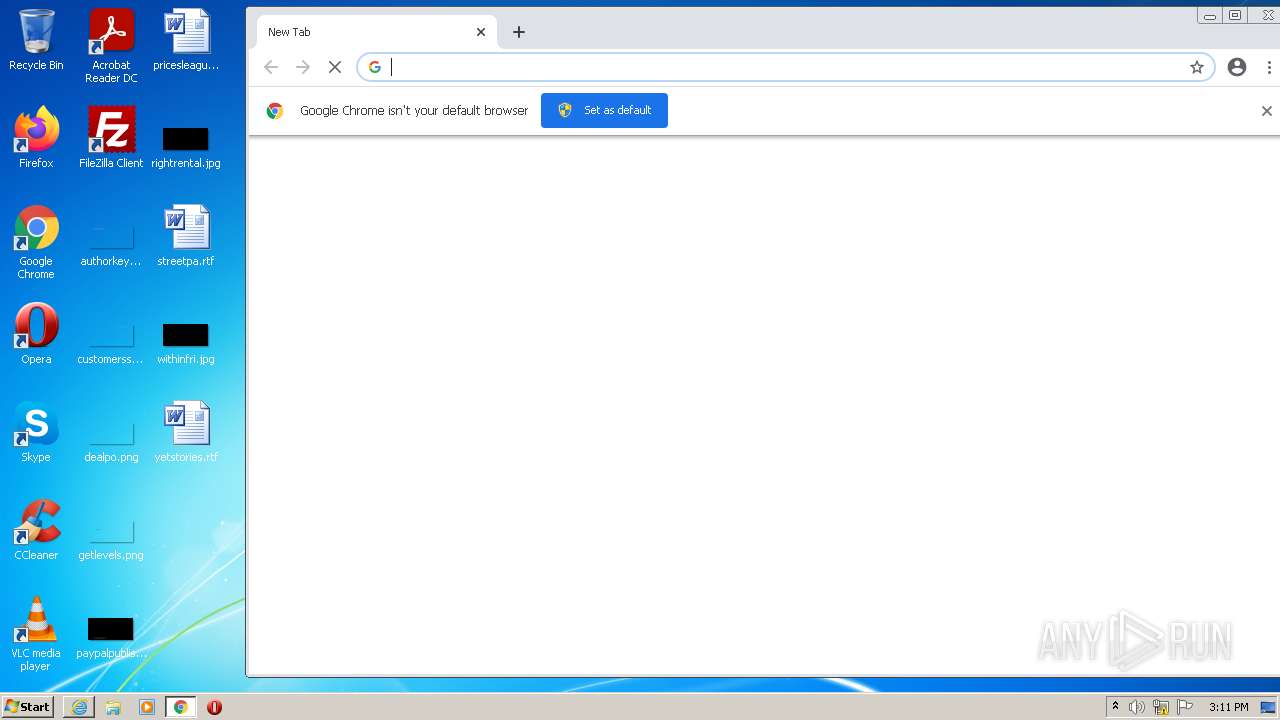Open Recycle Bin on desktop
The height and width of the screenshot is (720, 1280).
coord(36,40)
